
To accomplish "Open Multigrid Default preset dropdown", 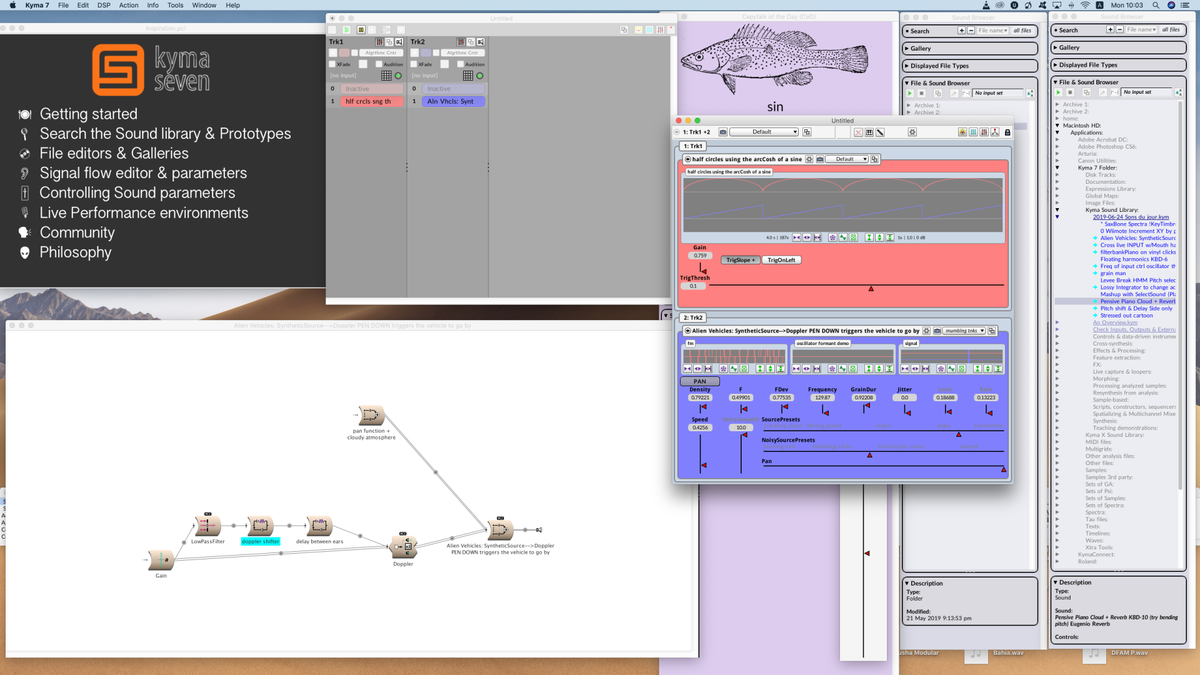I will tap(764, 132).
